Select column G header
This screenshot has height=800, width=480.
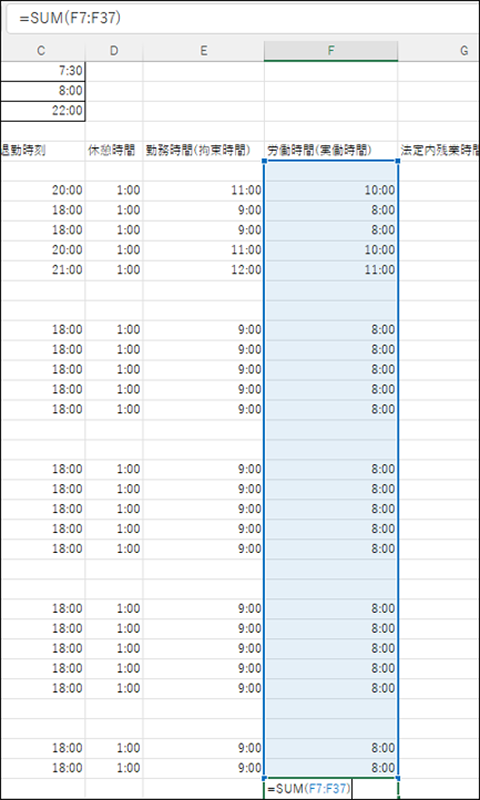point(439,51)
